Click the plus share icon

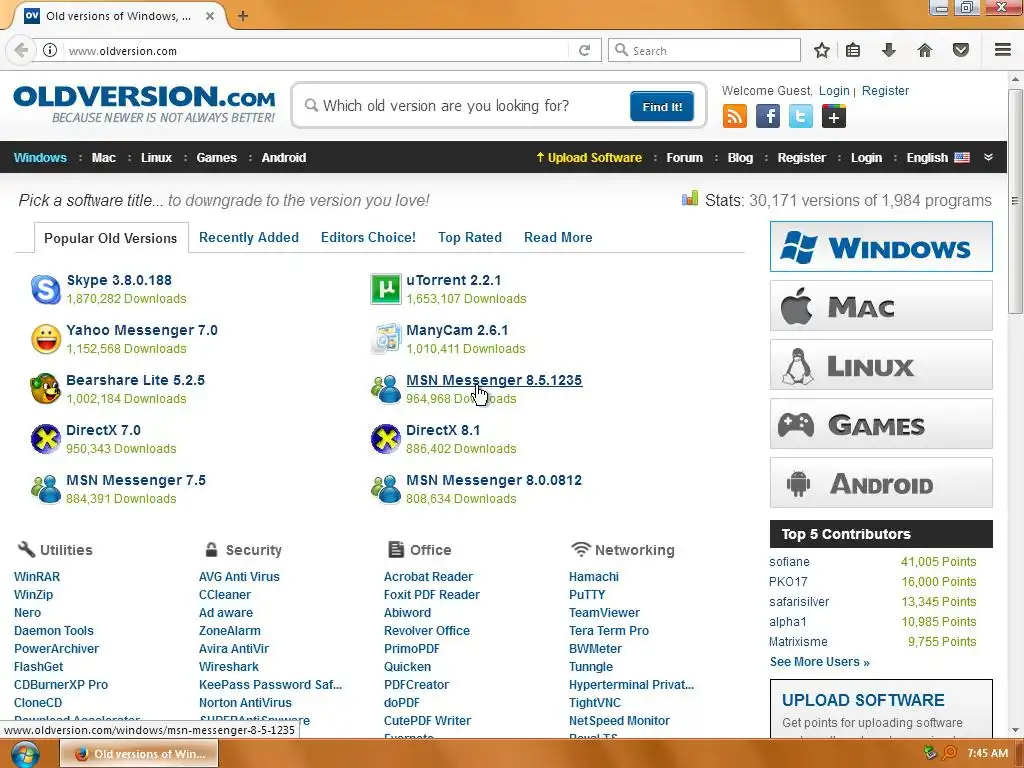[x=834, y=116]
